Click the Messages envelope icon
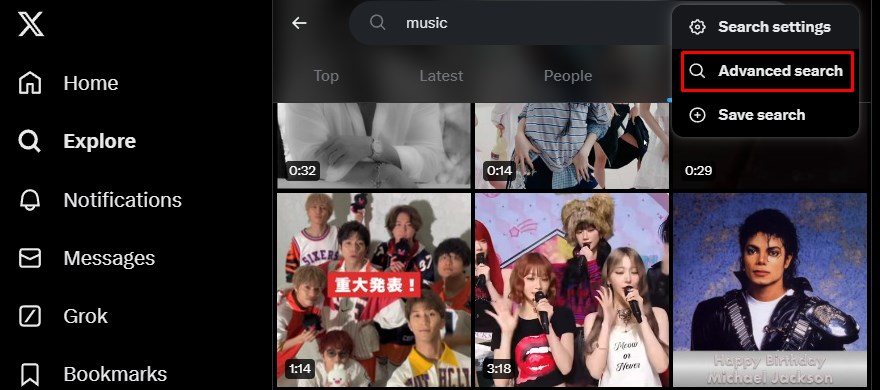 (30, 258)
